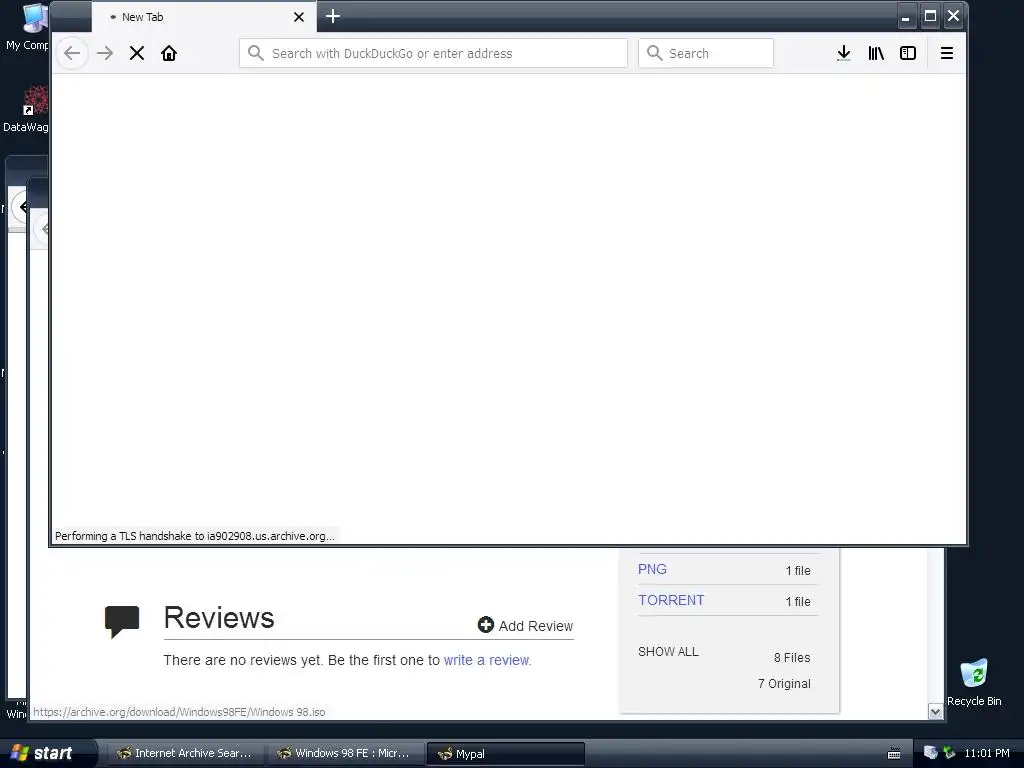
Task: Click the '7 Original' text
Action: (x=784, y=684)
